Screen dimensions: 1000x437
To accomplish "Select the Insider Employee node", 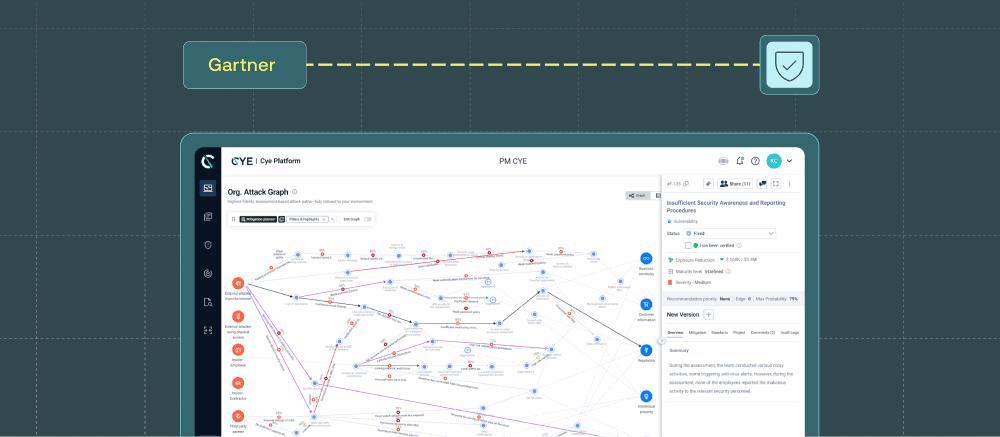I will pos(238,350).
